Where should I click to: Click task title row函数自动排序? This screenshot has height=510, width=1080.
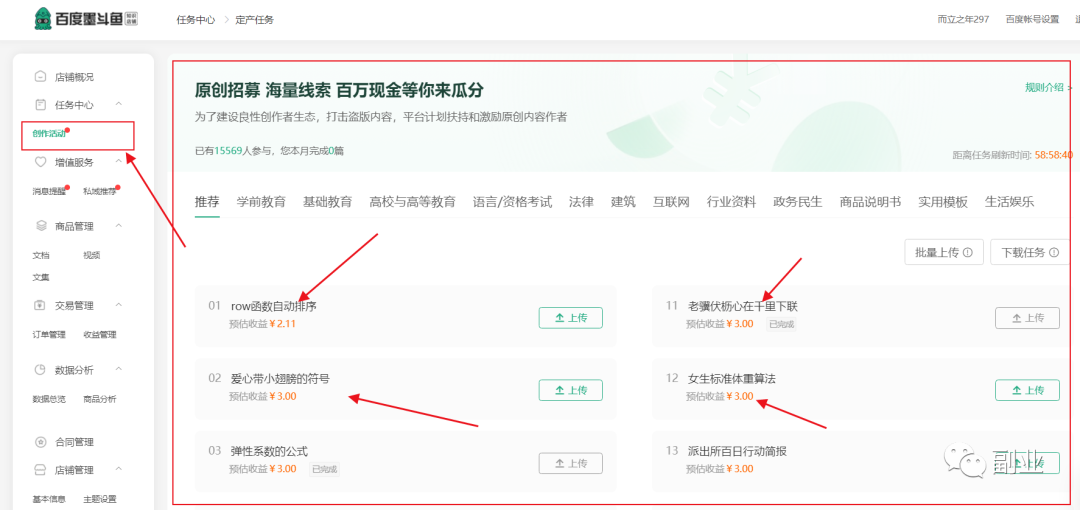(274, 306)
